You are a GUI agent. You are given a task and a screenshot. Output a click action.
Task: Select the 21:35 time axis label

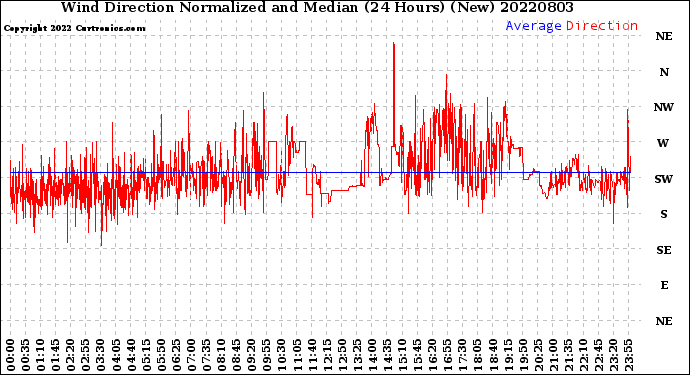click(568, 355)
